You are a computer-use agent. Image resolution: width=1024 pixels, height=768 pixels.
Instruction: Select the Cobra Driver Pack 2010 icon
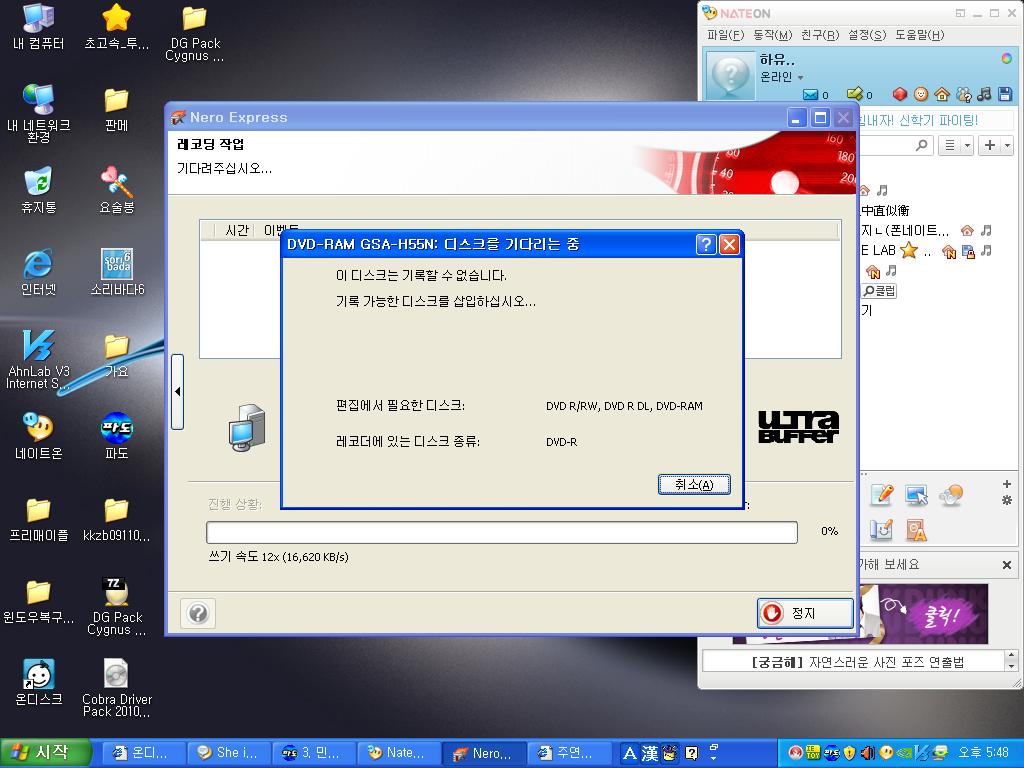(117, 688)
